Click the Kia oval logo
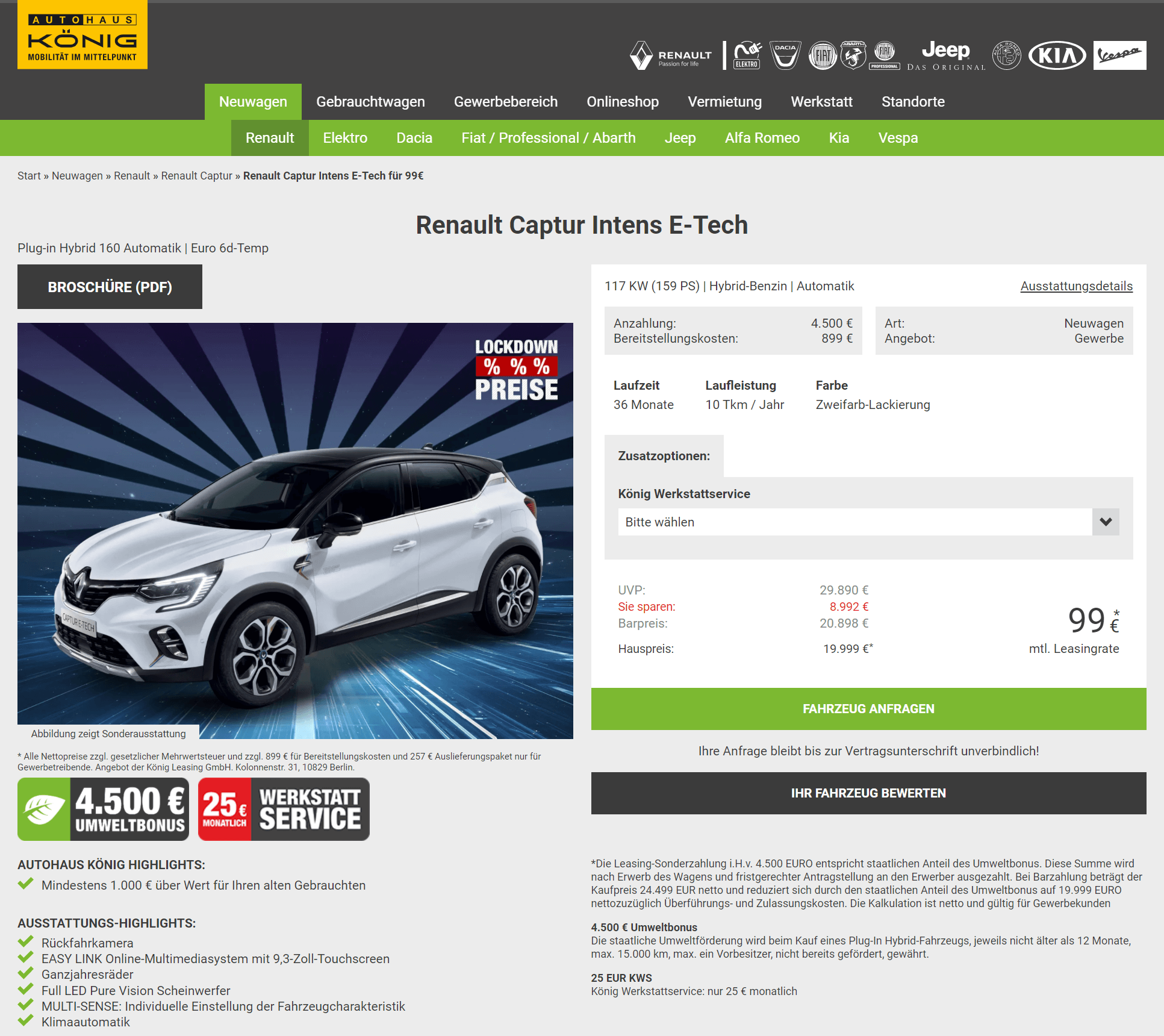1164x1036 pixels. 1057,55
